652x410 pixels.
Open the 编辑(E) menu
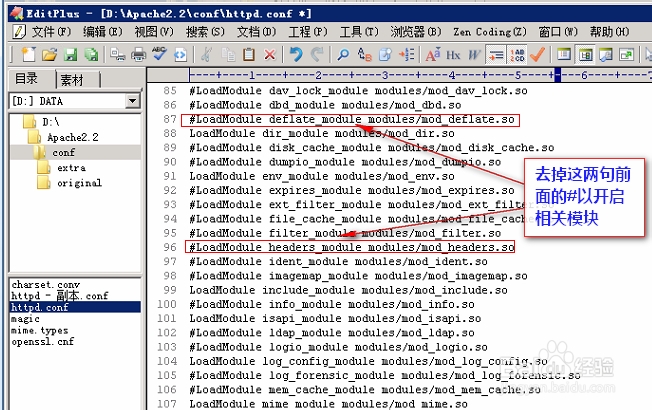tap(103, 32)
